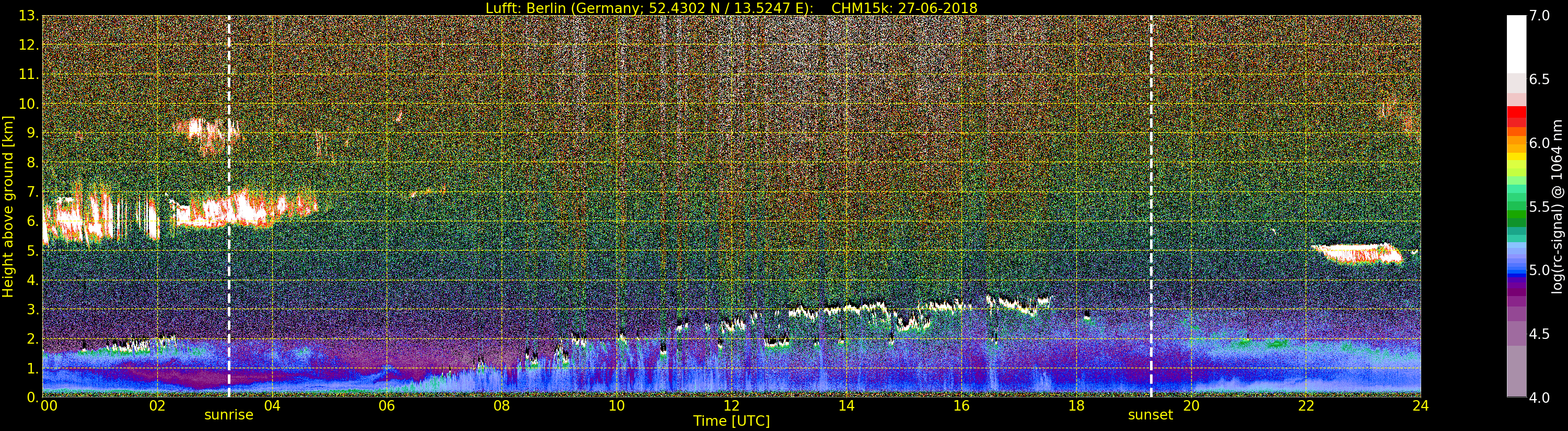Click the y-axis tick label '12.'

[x=29, y=45]
